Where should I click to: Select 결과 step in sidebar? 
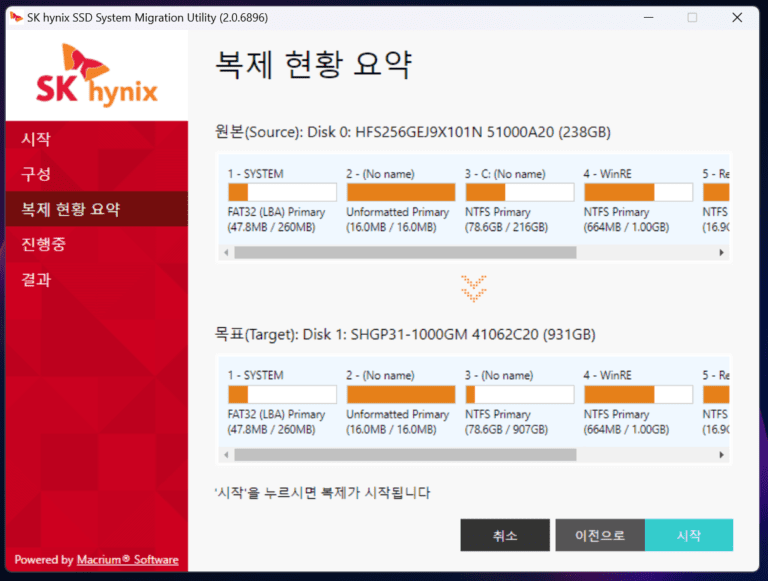(x=96, y=279)
